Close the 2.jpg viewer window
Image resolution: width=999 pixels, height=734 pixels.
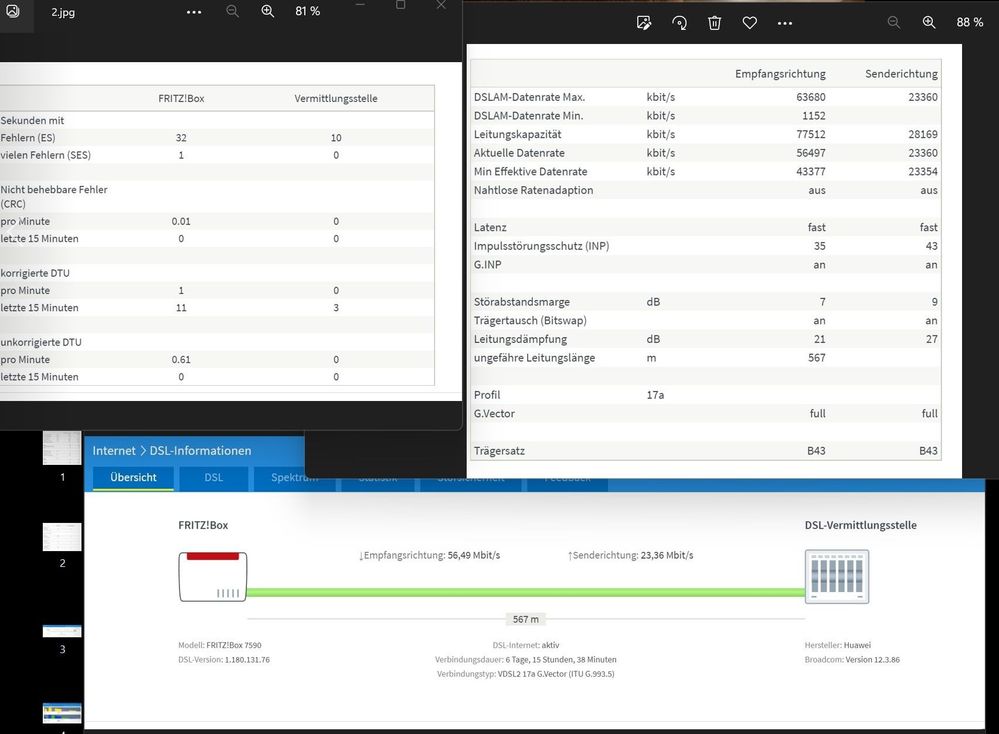[441, 5]
